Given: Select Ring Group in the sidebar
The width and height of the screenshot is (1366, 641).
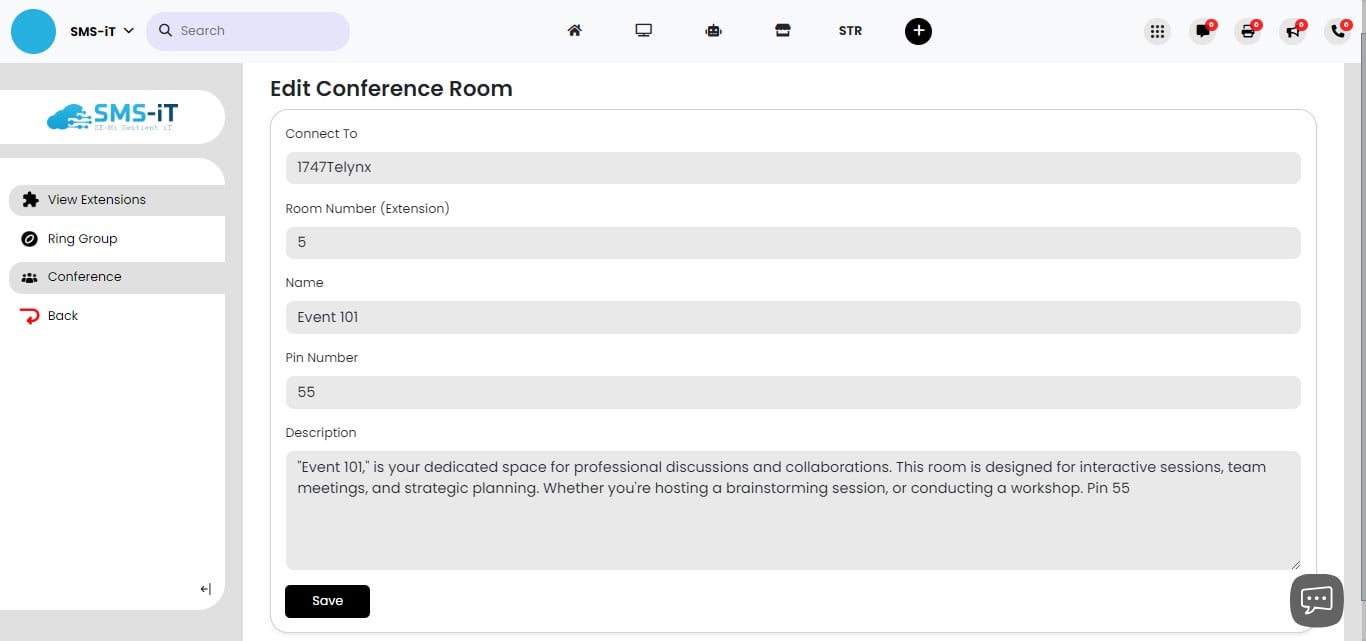Looking at the screenshot, I should (x=82, y=238).
